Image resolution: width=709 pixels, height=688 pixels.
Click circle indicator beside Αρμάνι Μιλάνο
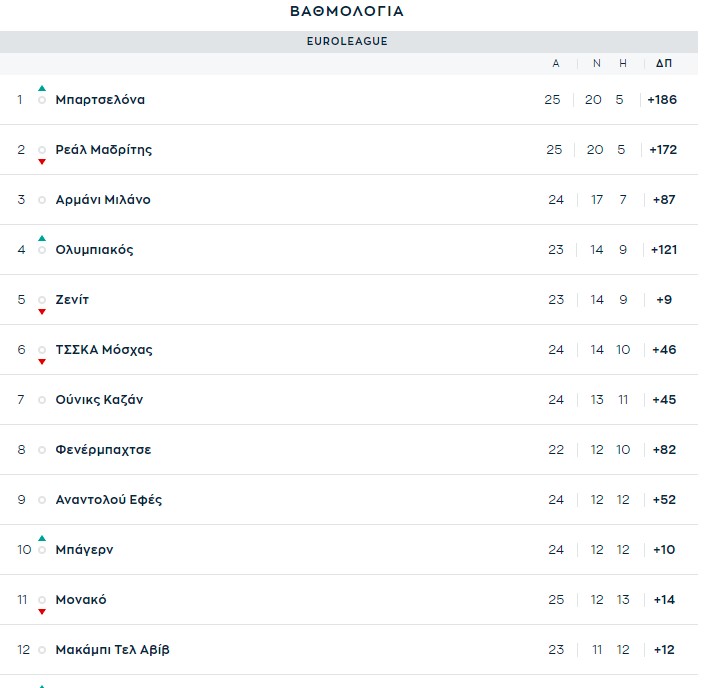pyautogui.click(x=42, y=200)
